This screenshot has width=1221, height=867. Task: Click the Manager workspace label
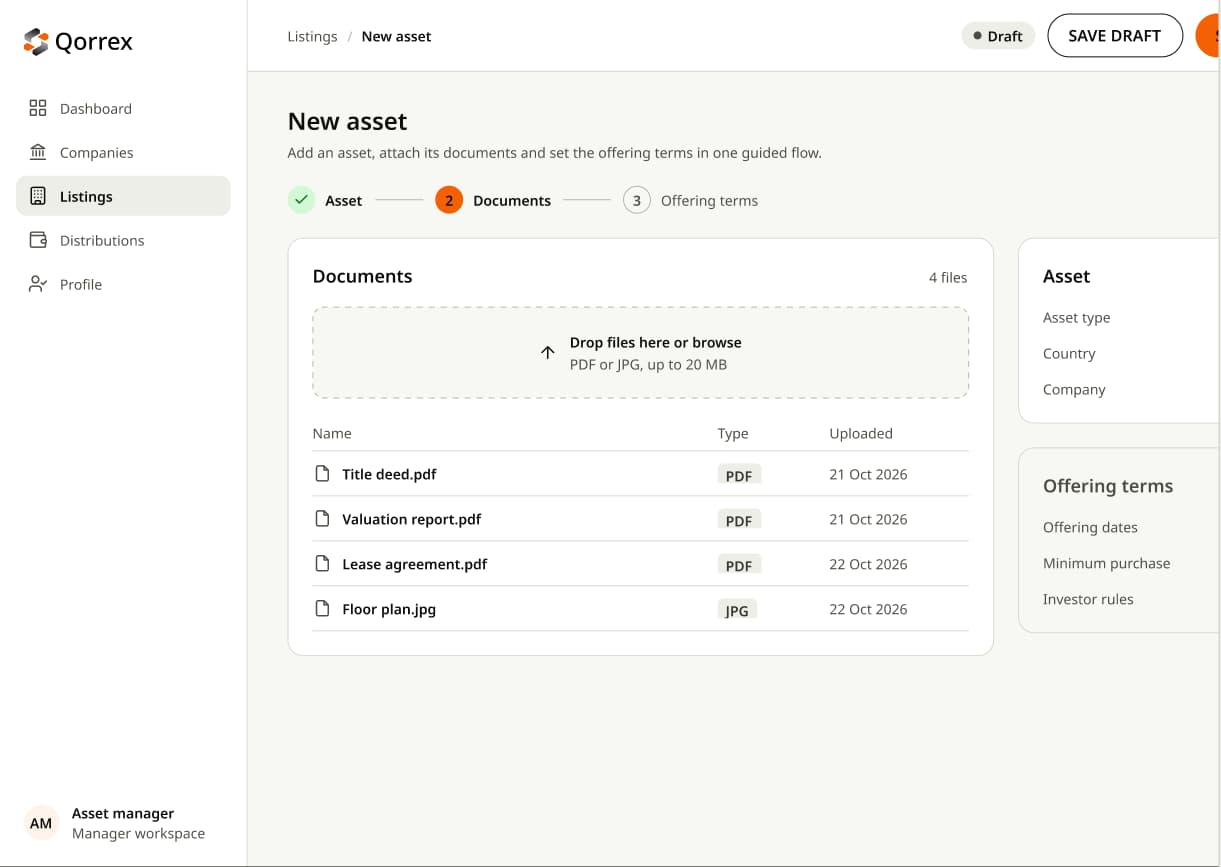click(x=138, y=834)
